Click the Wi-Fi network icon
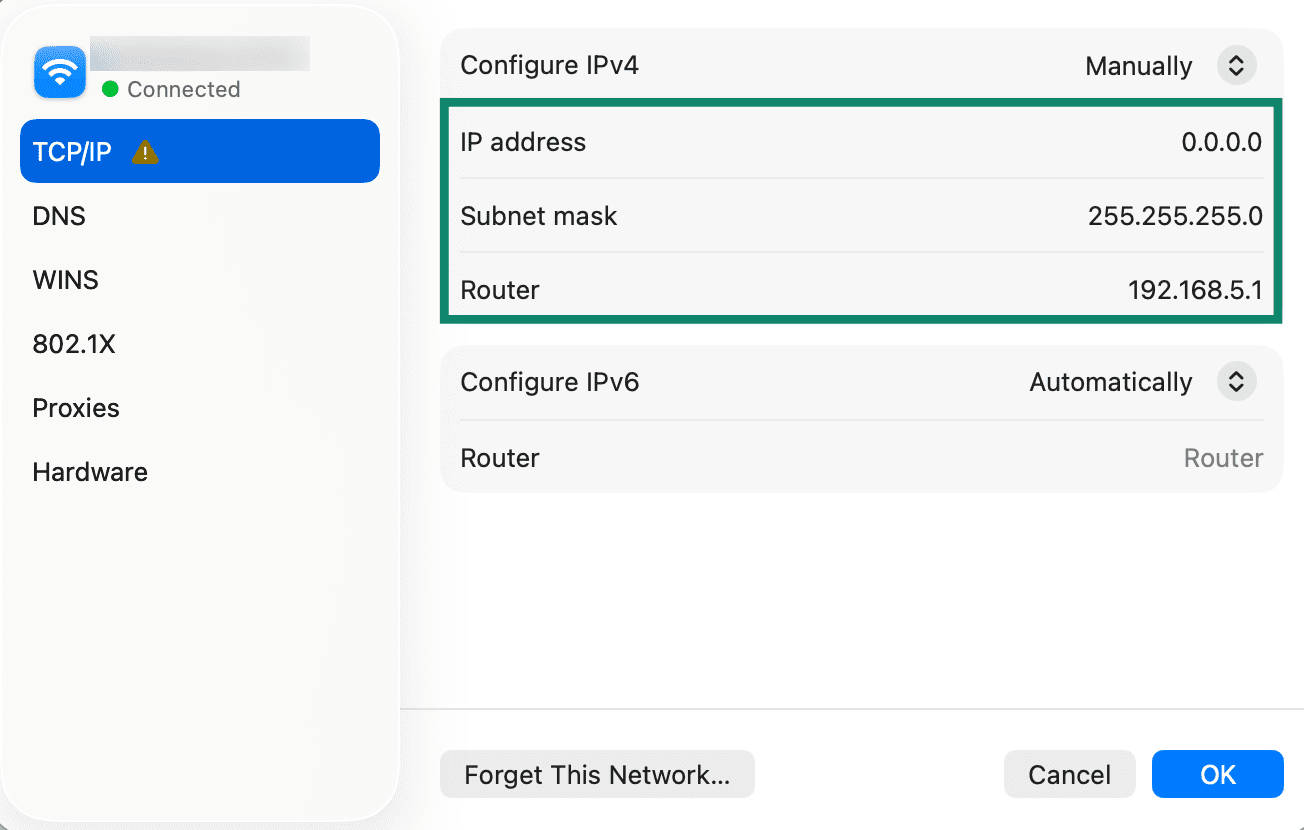Image resolution: width=1304 pixels, height=830 pixels. [59, 71]
